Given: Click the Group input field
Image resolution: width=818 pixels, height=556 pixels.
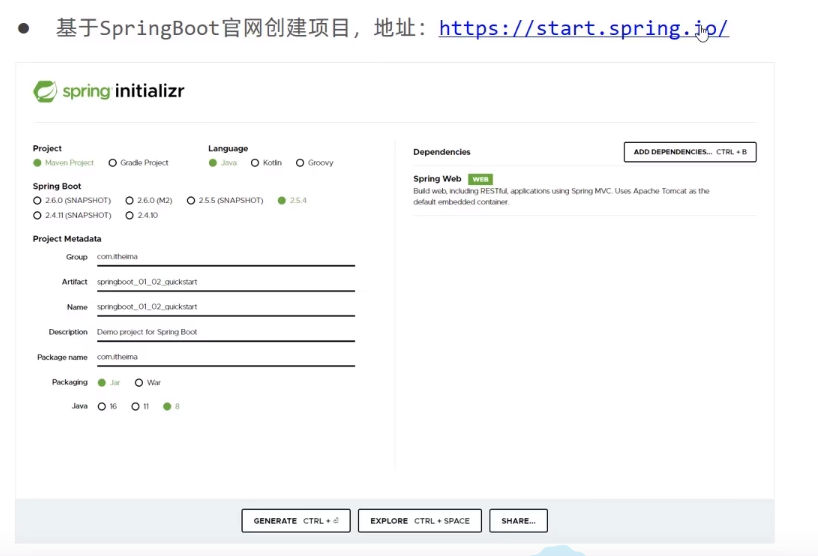Looking at the screenshot, I should [x=225, y=257].
